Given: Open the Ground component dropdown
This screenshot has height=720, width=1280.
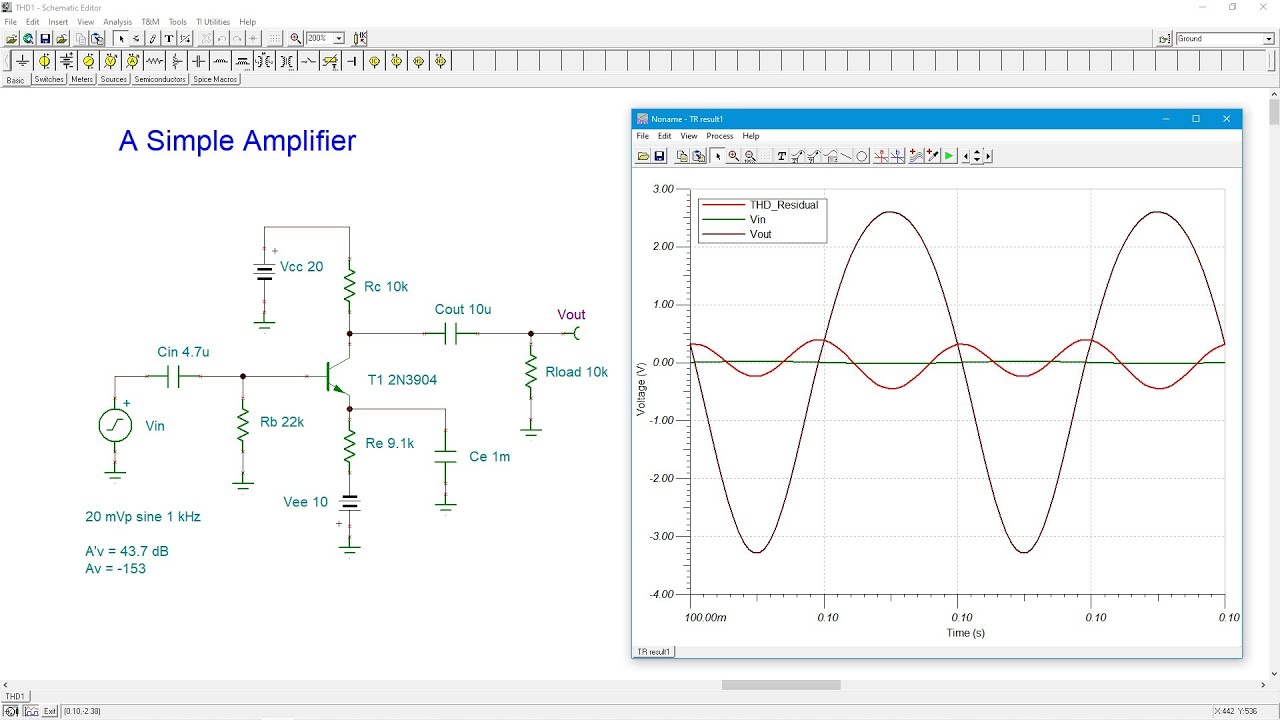Looking at the screenshot, I should click(1268, 39).
